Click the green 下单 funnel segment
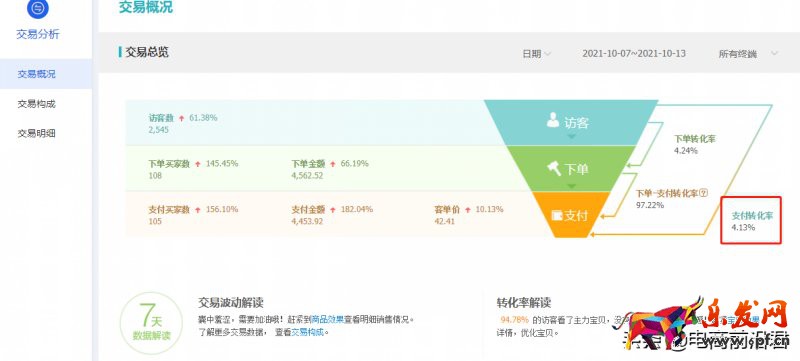The image size is (800, 361). (x=571, y=169)
